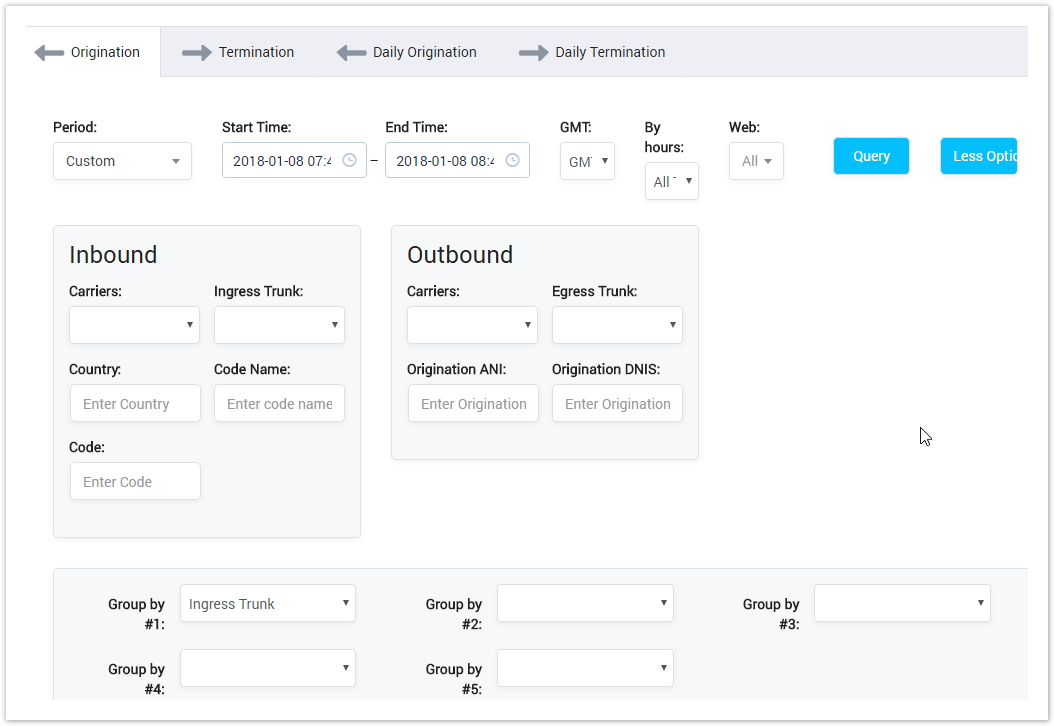The width and height of the screenshot is (1054, 726).
Task: Click the caret on Inbound Carriers dropdown
Action: click(x=190, y=325)
